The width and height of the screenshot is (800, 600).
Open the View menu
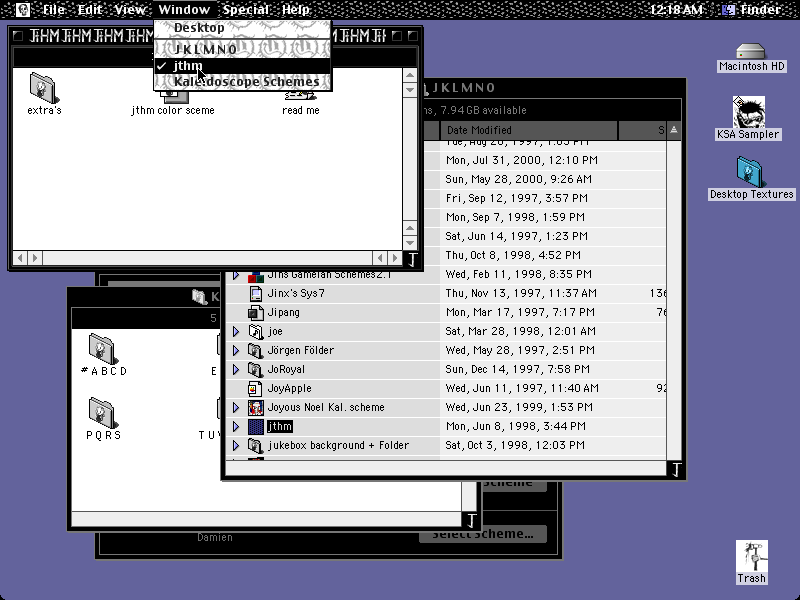click(130, 9)
